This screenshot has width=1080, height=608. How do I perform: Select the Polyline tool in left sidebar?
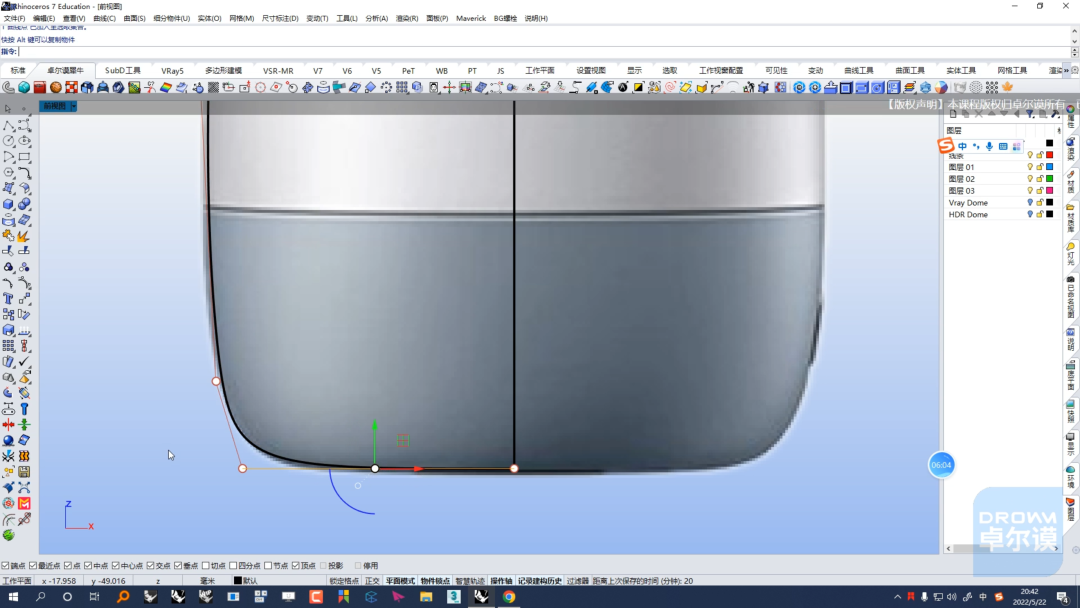[8, 125]
